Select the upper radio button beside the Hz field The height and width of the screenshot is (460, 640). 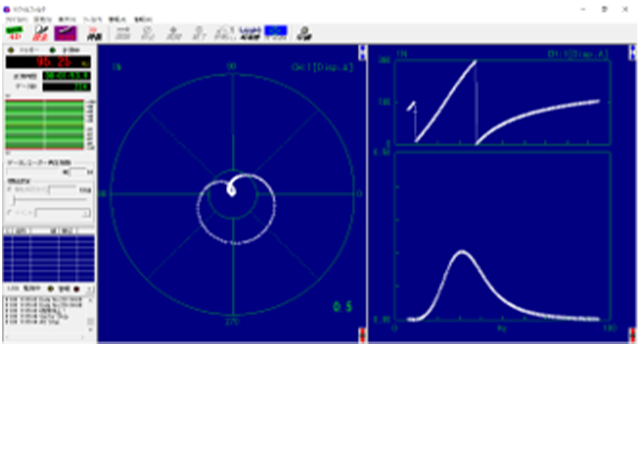click(10, 190)
